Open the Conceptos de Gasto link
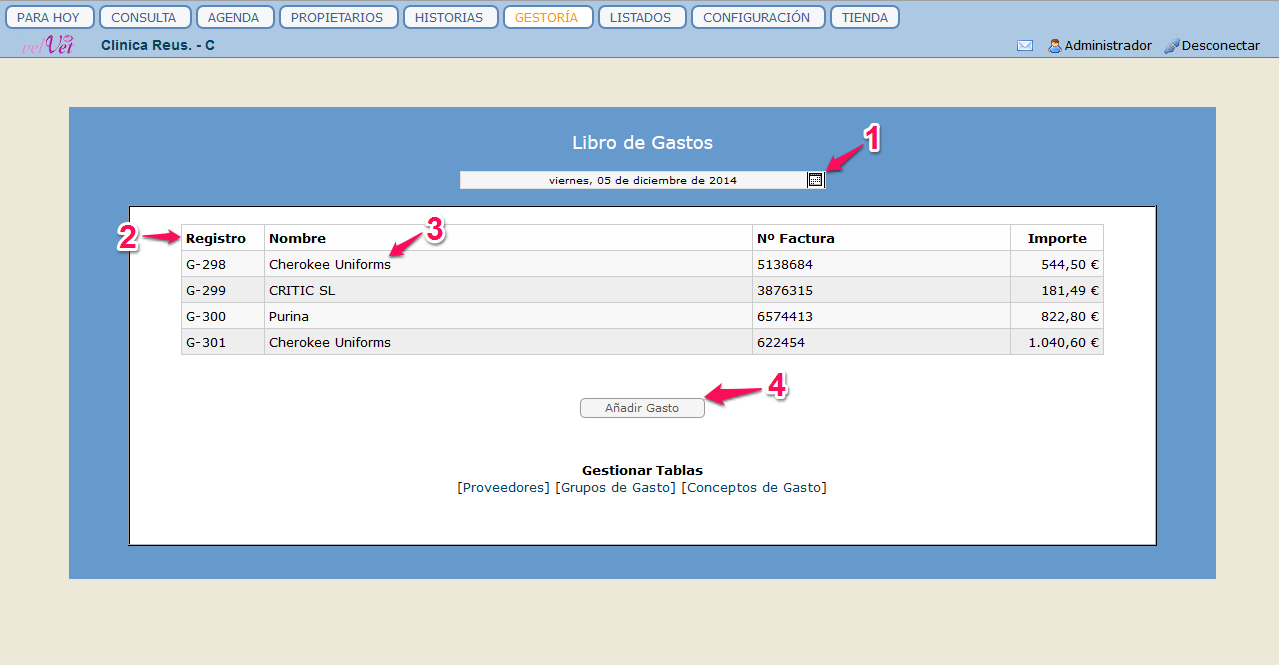Image resolution: width=1279 pixels, height=665 pixels. pos(754,488)
